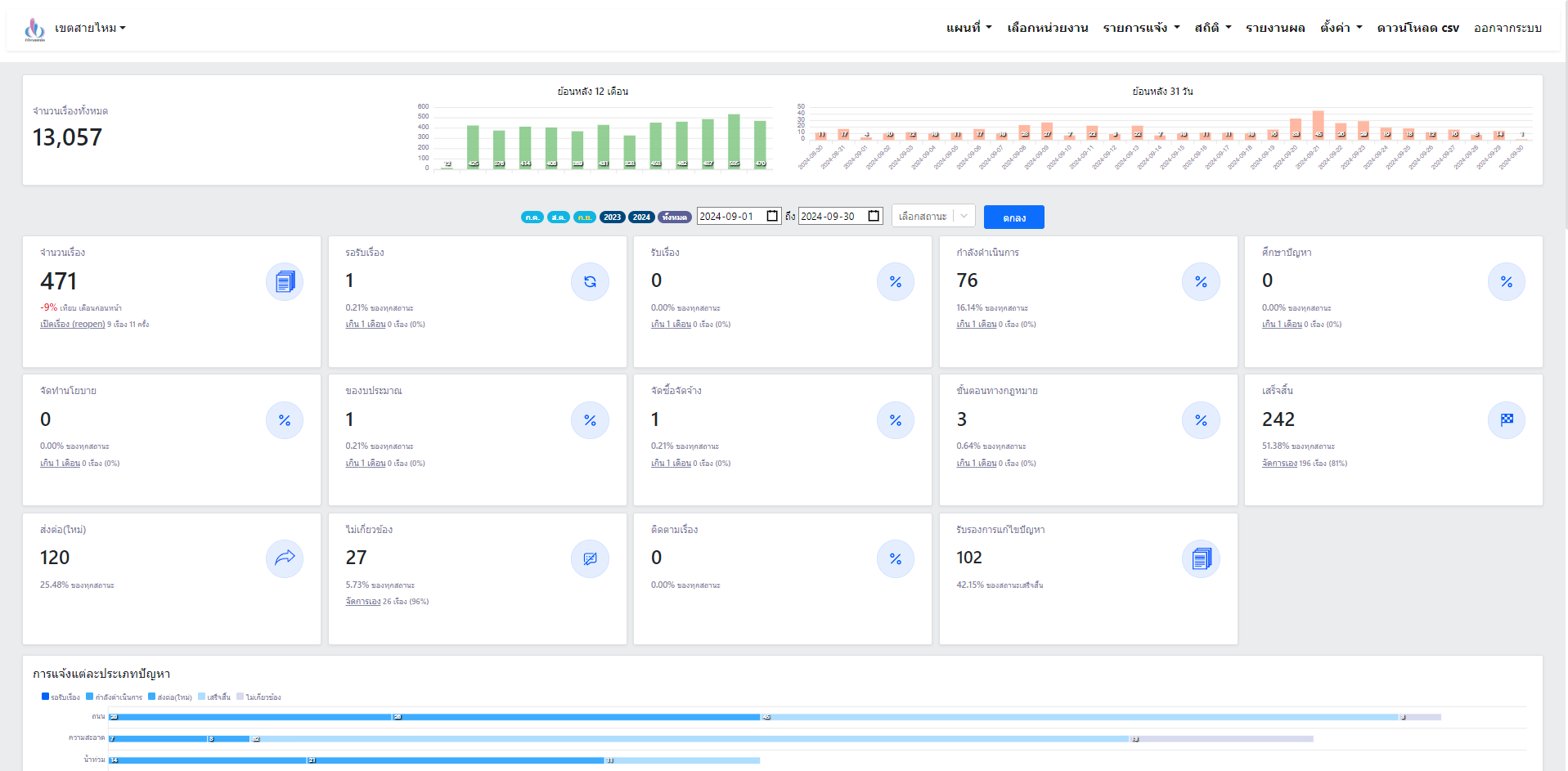This screenshot has height=771, width=1568.
Task: Click the icon in the ไม่เกี่ยวข้อง card
Action: pyautogui.click(x=590, y=558)
